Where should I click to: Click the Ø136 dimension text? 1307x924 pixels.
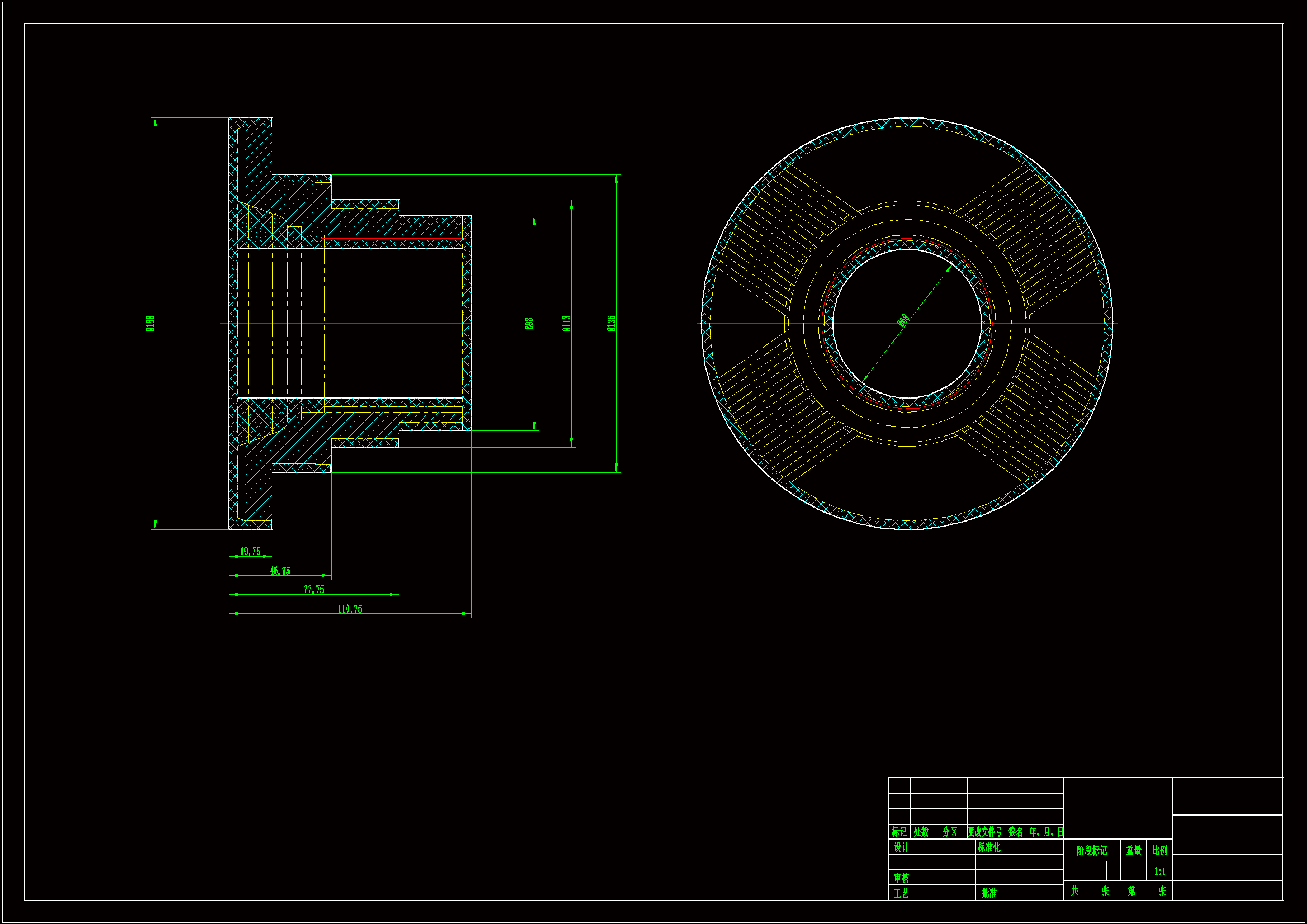612,323
